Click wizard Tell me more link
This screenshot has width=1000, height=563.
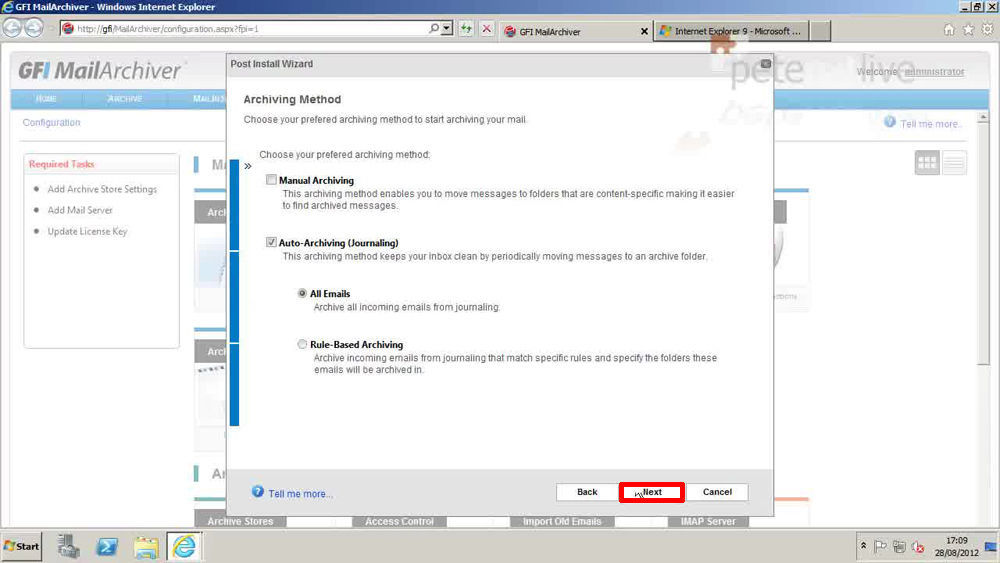[300, 494]
